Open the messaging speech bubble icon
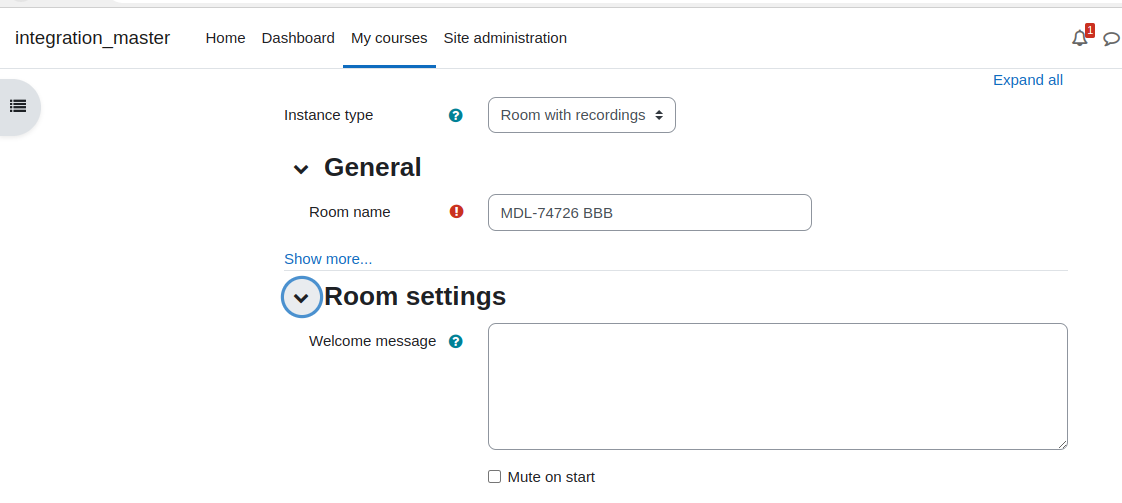This screenshot has width=1122, height=503. pyautogui.click(x=1112, y=39)
